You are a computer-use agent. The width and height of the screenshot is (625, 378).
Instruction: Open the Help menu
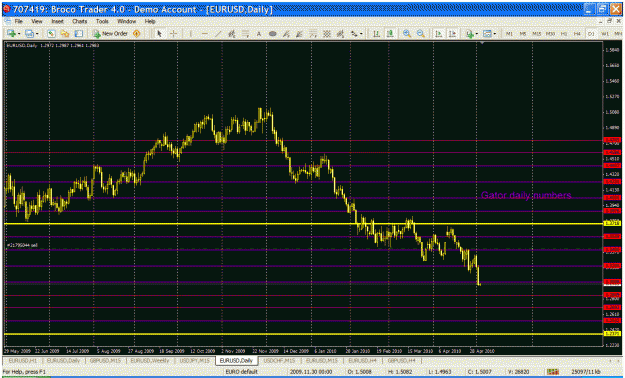[x=150, y=21]
